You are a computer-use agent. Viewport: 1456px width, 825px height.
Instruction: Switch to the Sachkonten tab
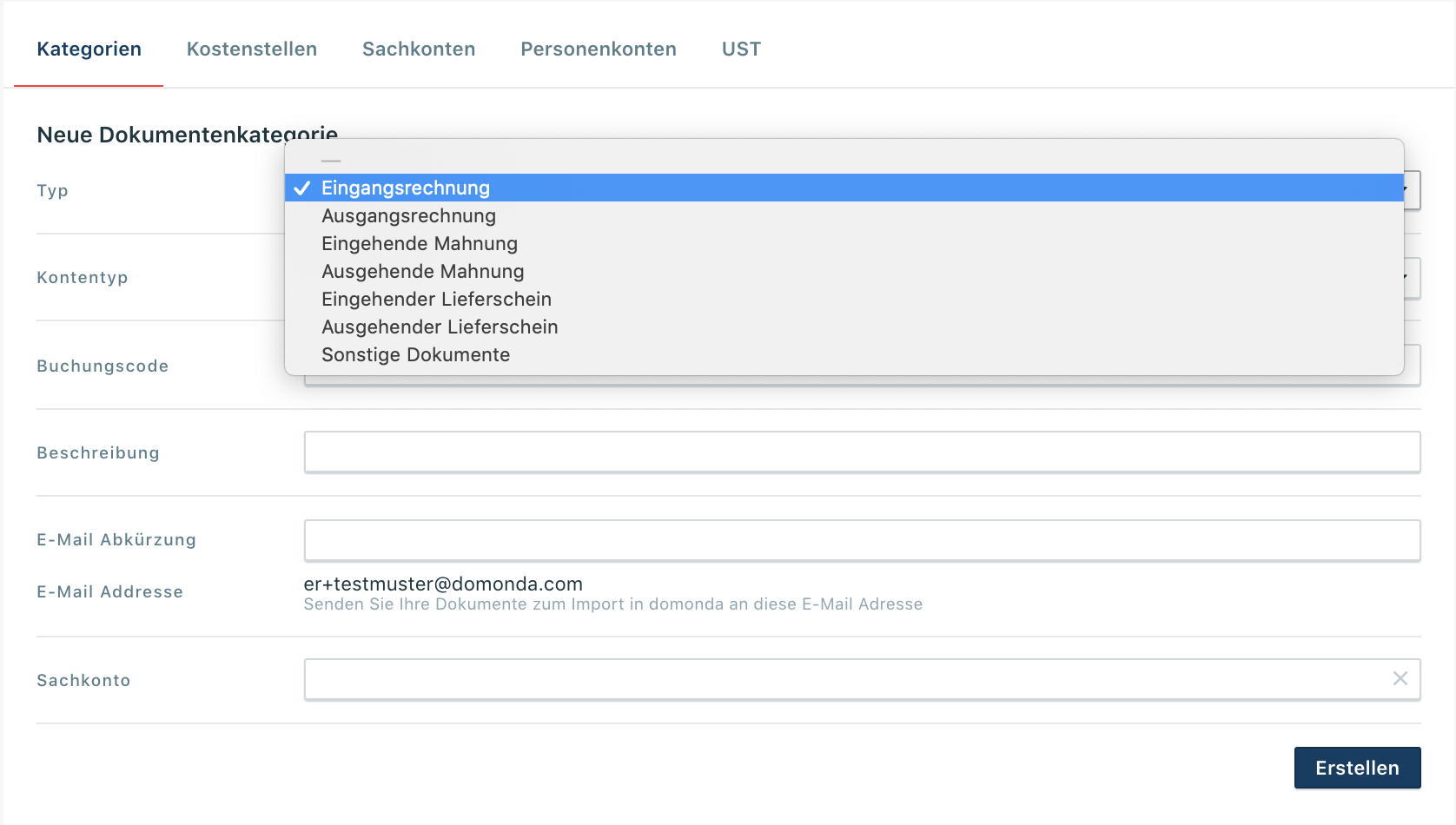(x=419, y=49)
